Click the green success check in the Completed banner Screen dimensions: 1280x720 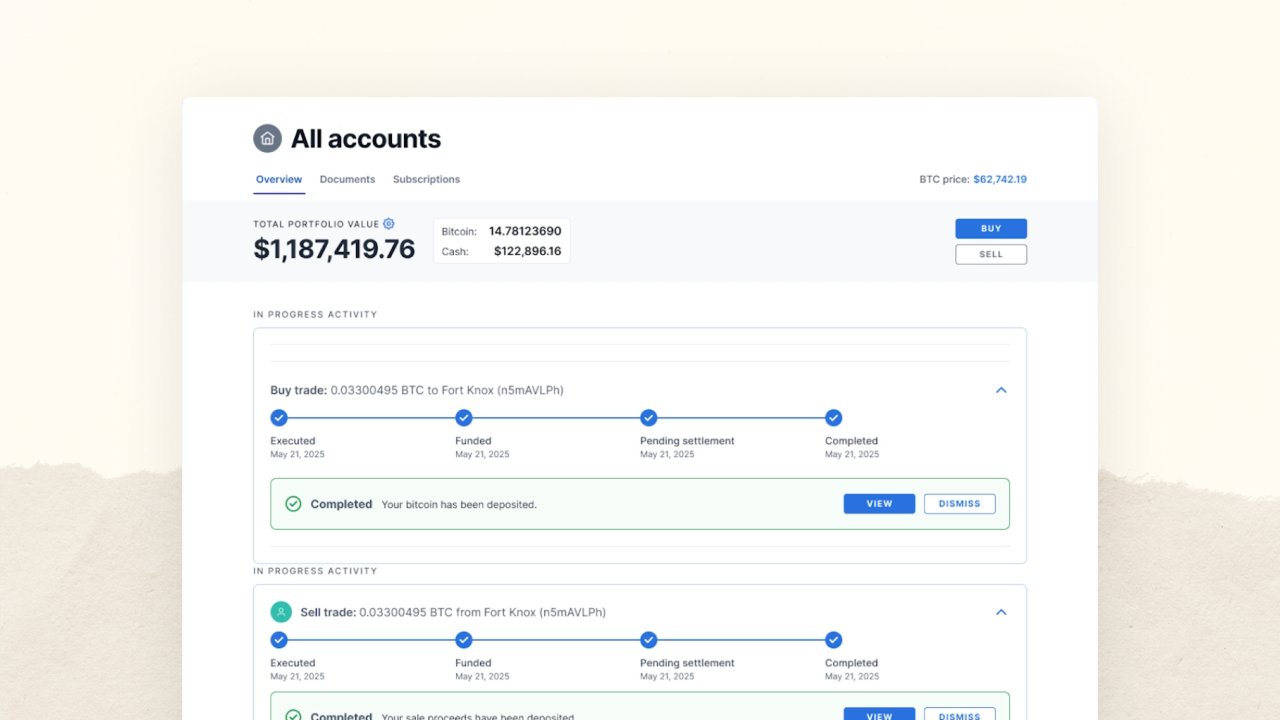click(293, 503)
